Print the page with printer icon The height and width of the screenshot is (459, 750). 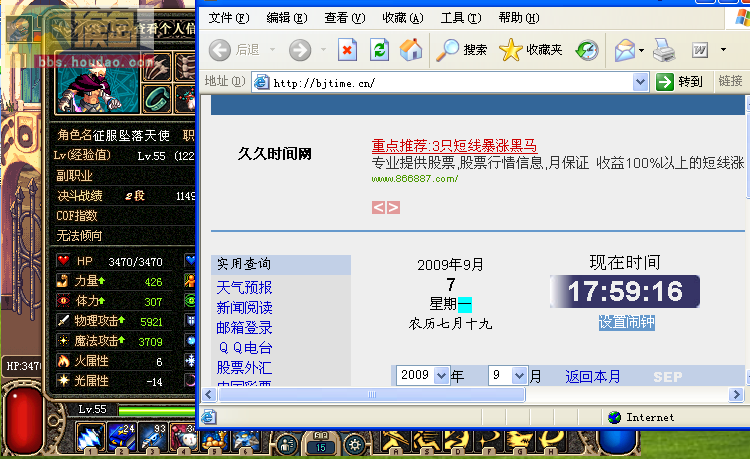(x=664, y=50)
